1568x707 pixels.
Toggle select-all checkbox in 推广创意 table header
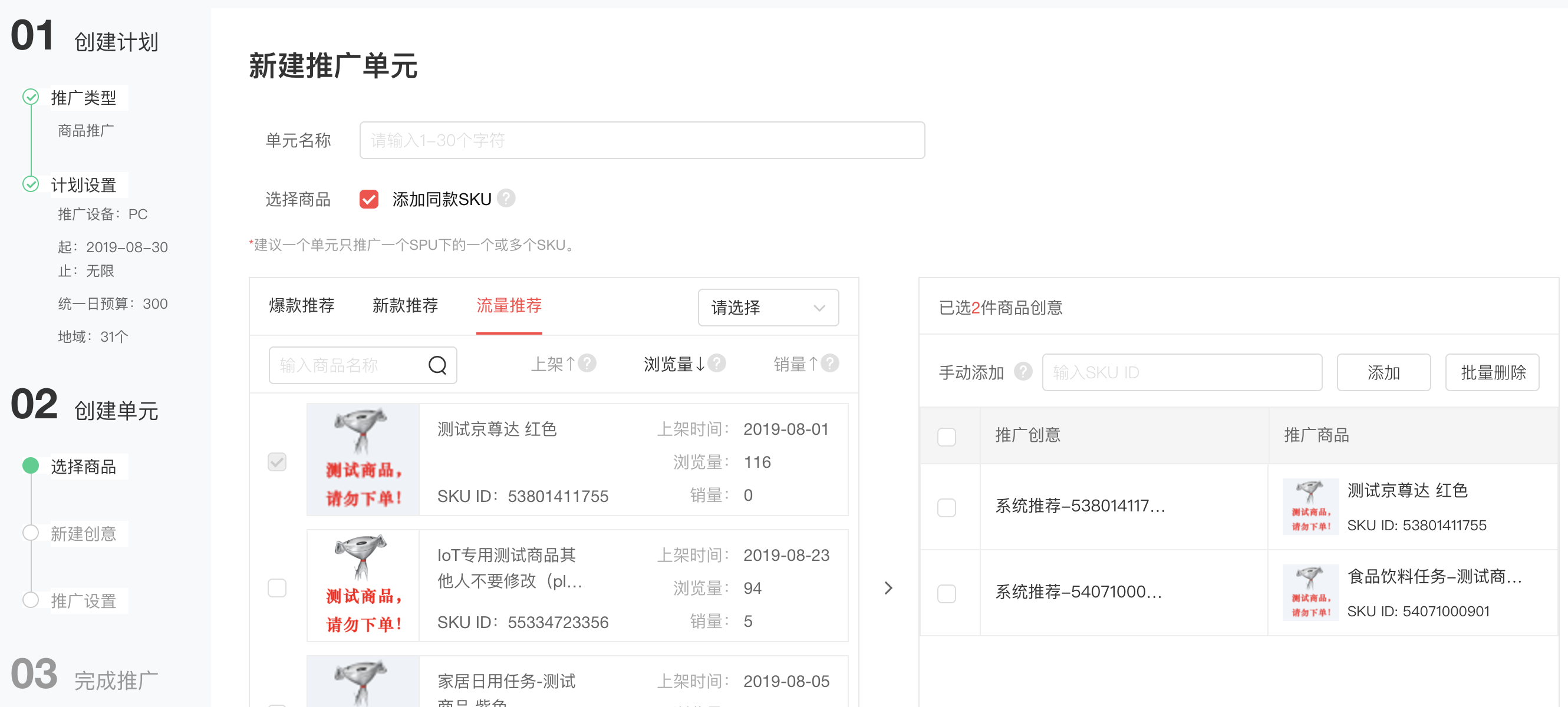coord(947,436)
